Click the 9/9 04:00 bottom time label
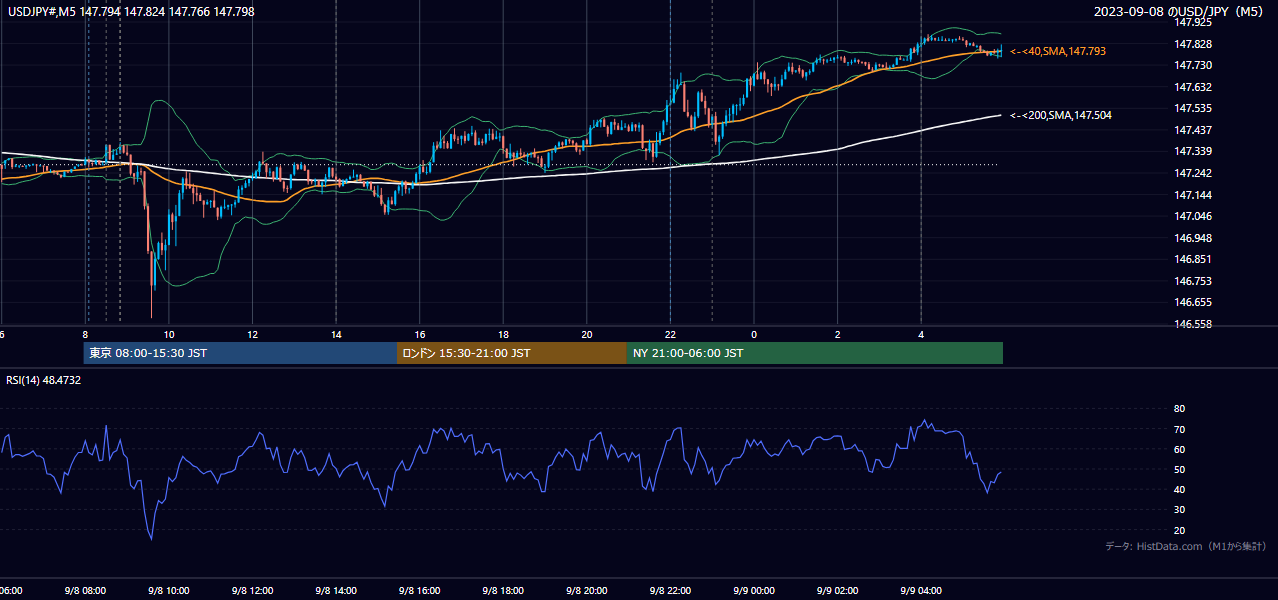This screenshot has height=600, width=1278. (921, 591)
